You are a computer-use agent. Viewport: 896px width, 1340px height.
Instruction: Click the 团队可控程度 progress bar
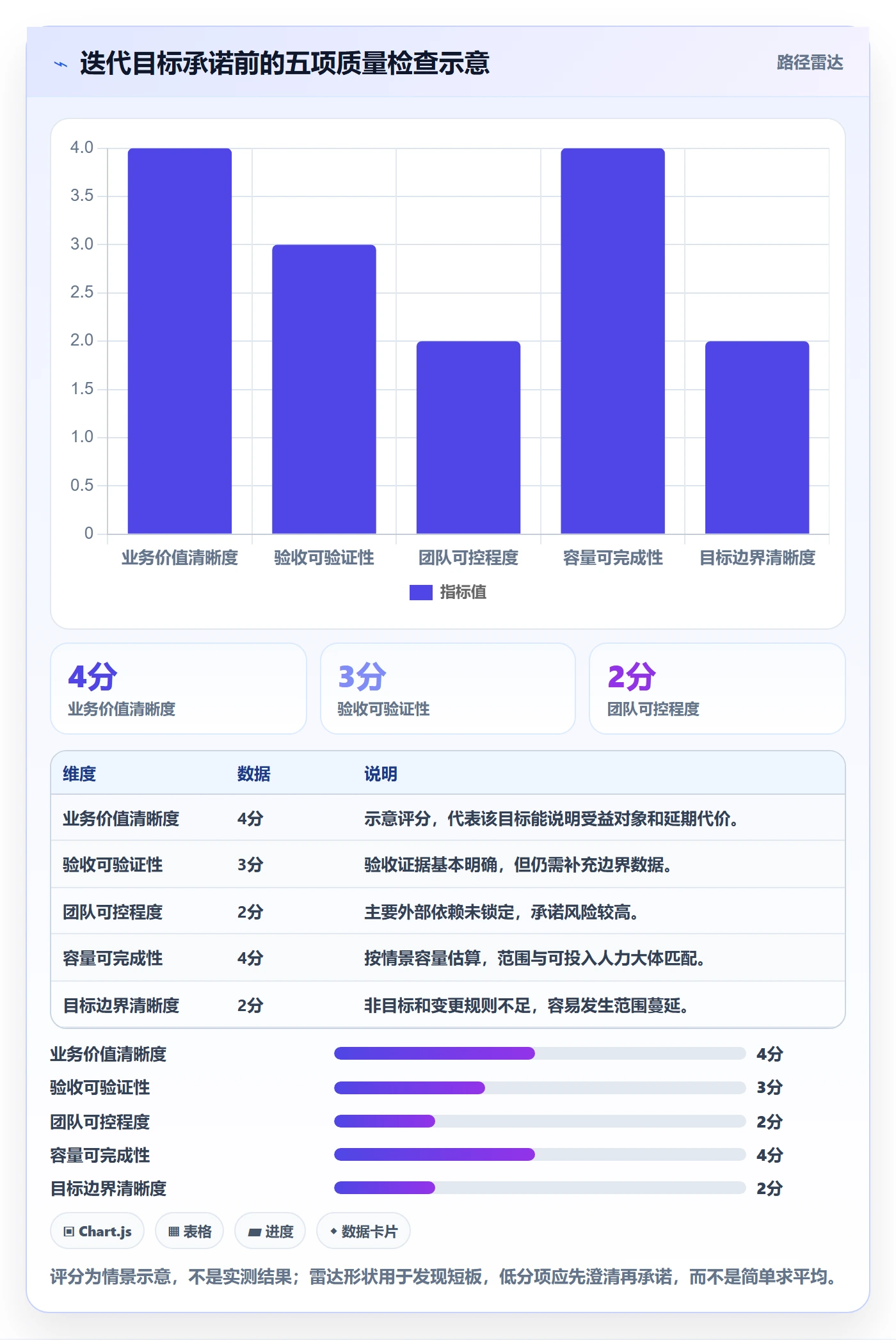point(540,1121)
